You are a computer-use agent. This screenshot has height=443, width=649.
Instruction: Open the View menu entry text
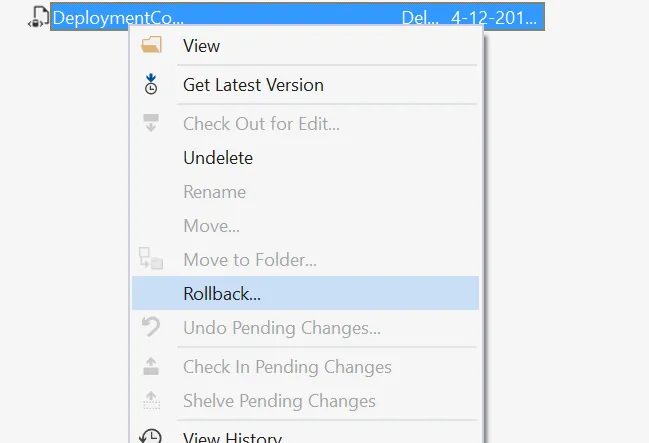[x=201, y=46]
